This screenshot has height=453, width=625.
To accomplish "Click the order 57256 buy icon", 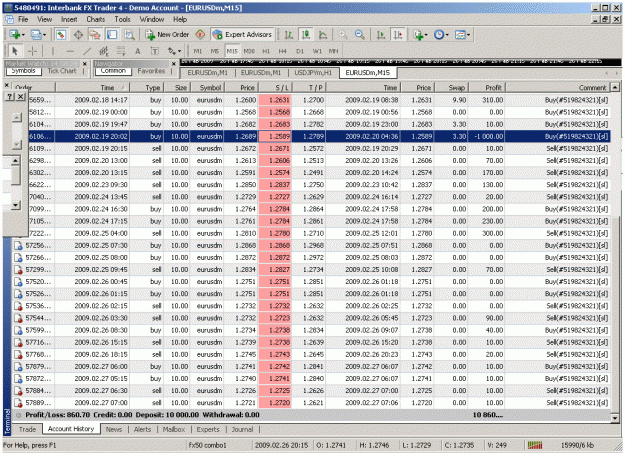I will point(18,246).
